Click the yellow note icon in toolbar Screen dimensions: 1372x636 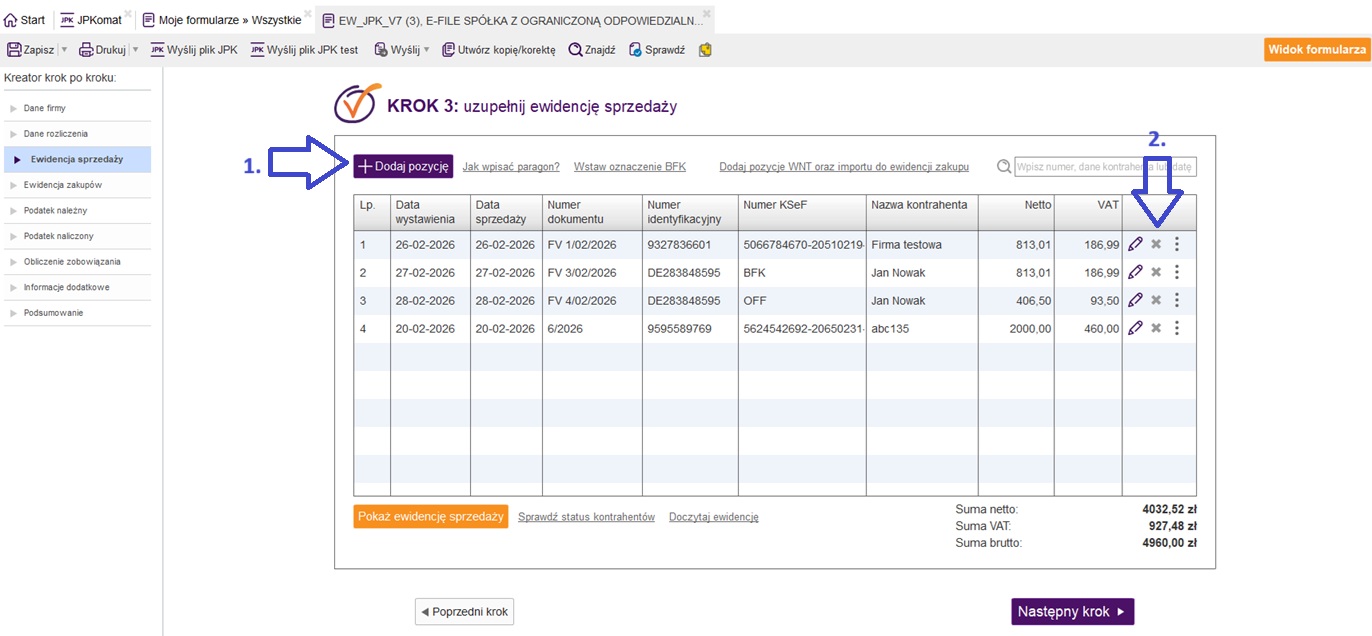705,50
